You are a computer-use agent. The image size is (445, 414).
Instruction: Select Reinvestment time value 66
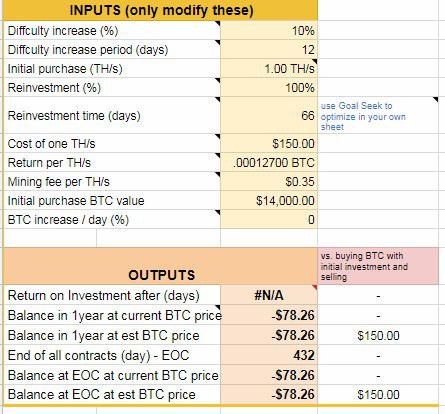click(269, 115)
